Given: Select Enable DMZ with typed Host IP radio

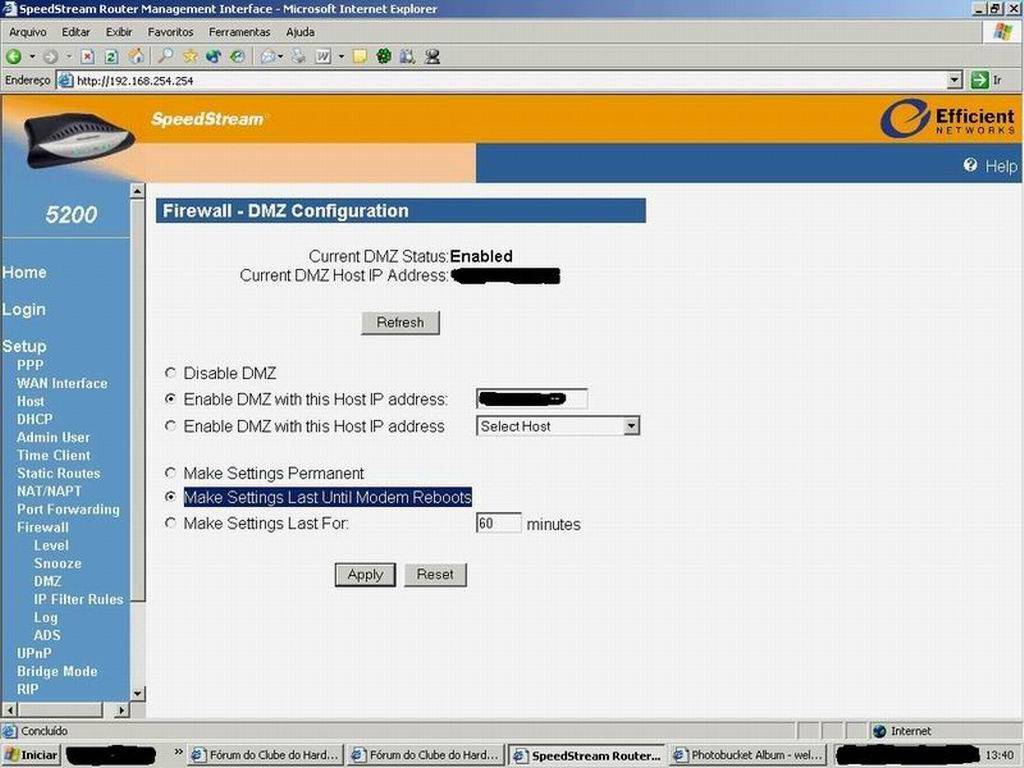Looking at the screenshot, I should 170,398.
